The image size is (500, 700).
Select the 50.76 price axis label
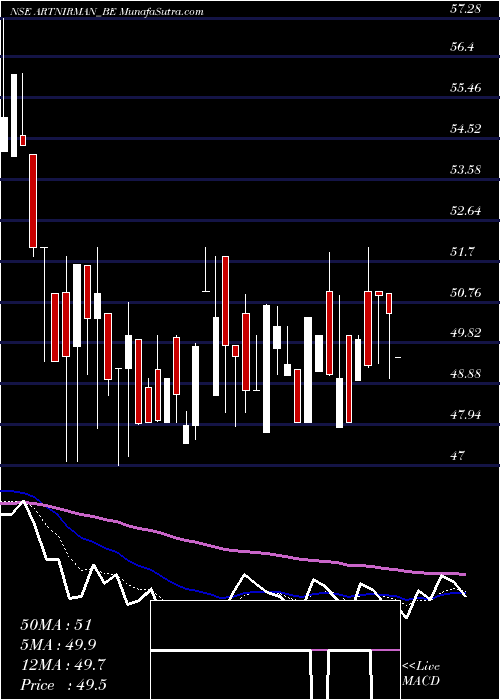coord(466,293)
